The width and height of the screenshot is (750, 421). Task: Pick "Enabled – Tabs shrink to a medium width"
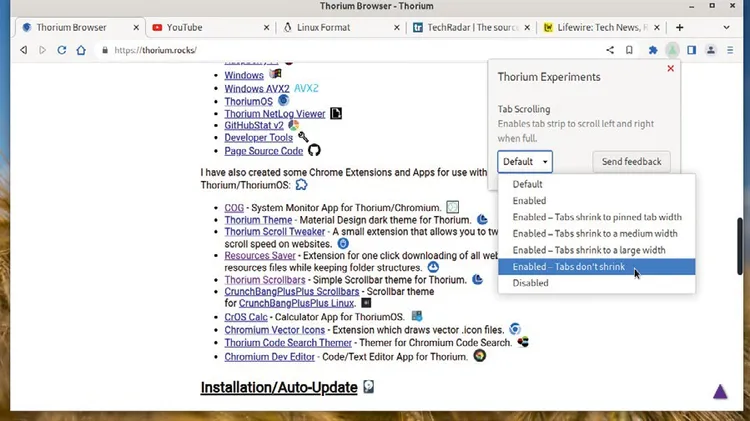(x=594, y=234)
